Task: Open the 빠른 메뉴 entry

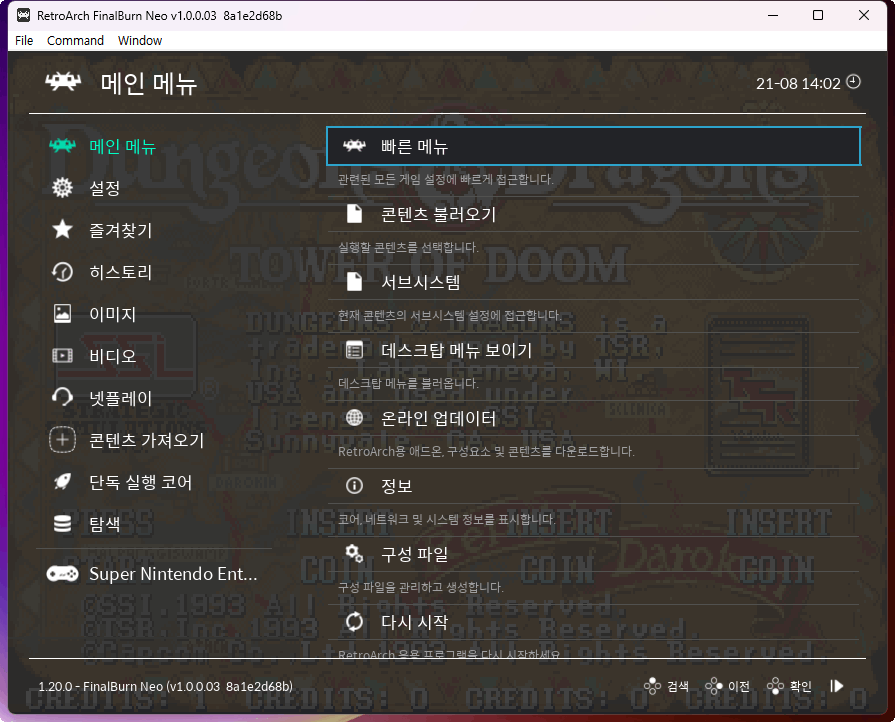Action: tap(594, 146)
